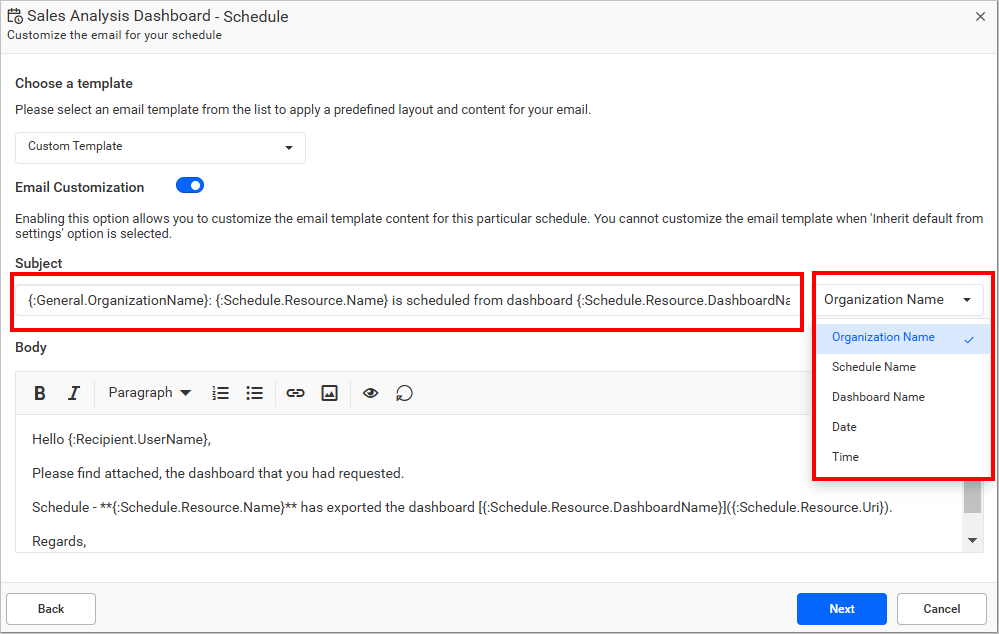This screenshot has height=634, width=999.
Task: Add a bulleted list to the email
Action: coord(255,392)
